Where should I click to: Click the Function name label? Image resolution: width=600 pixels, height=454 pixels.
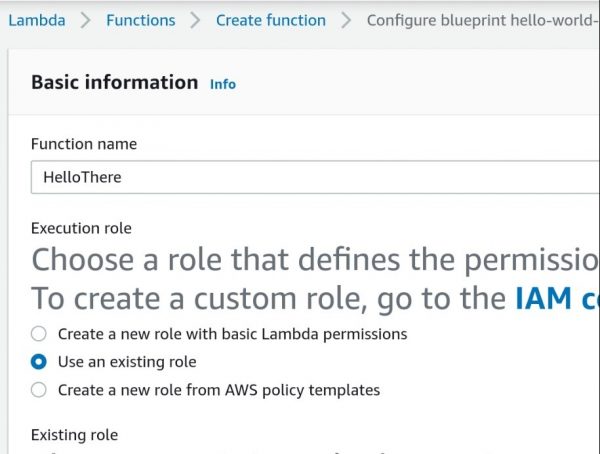[84, 144]
